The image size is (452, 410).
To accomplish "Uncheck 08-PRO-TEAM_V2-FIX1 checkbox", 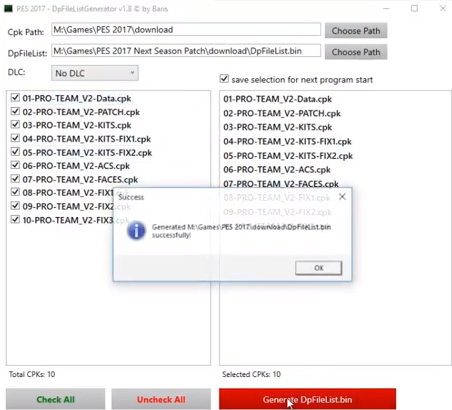I will [x=15, y=192].
